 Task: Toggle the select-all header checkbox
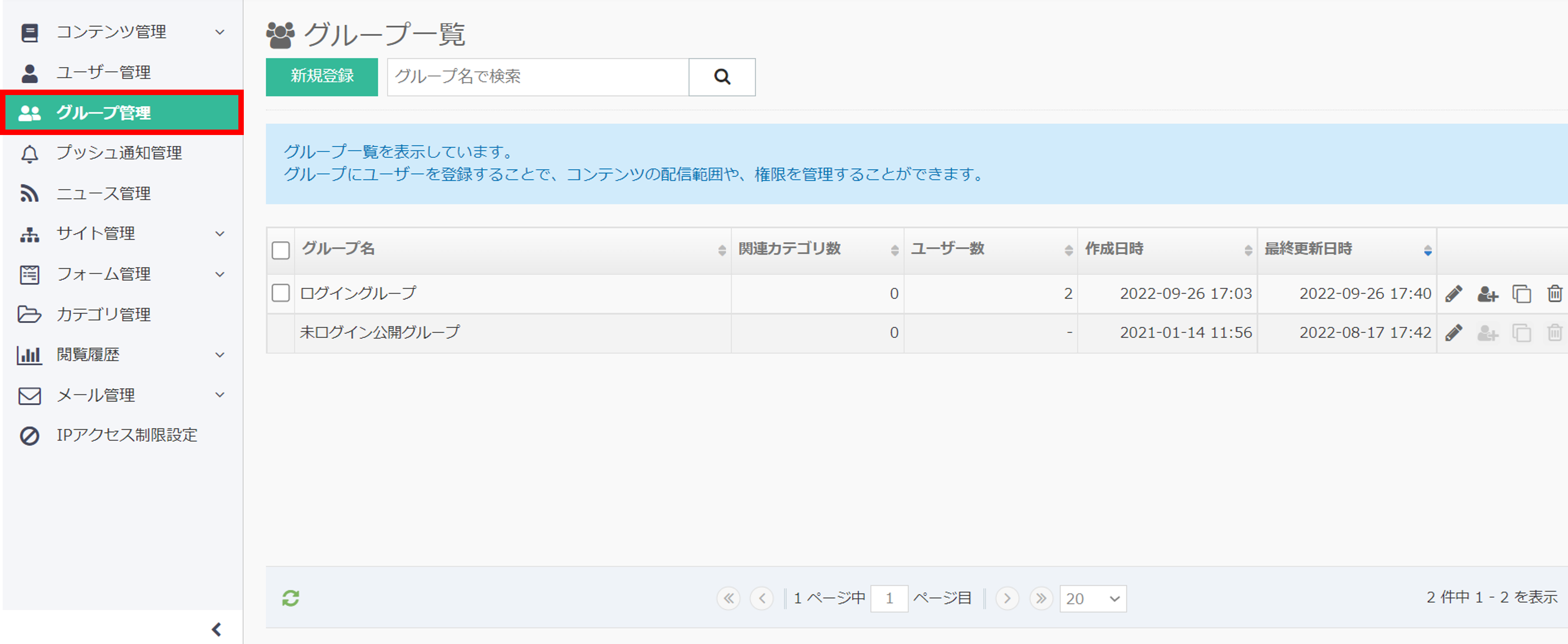(281, 250)
